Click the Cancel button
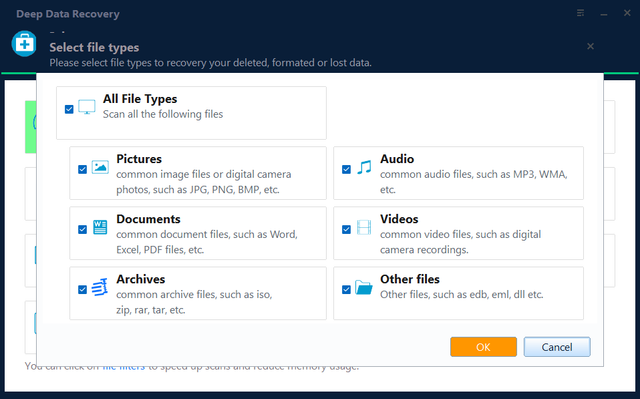 [557, 347]
